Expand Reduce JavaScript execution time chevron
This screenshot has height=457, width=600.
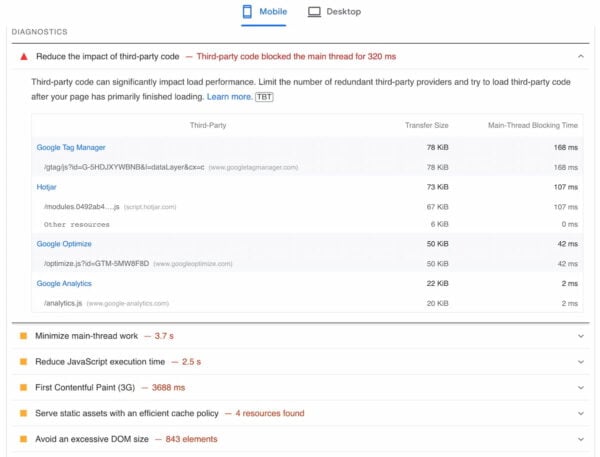coord(581,361)
